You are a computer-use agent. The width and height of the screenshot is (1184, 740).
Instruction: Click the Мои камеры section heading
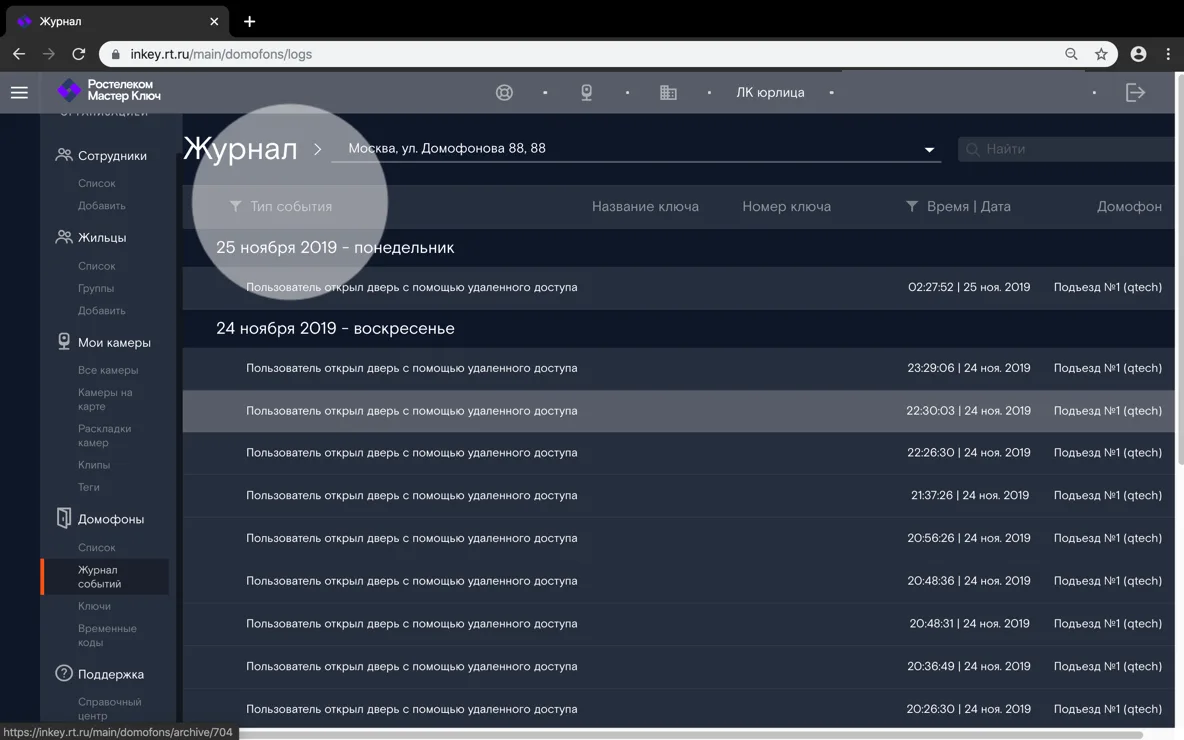[x=114, y=342]
